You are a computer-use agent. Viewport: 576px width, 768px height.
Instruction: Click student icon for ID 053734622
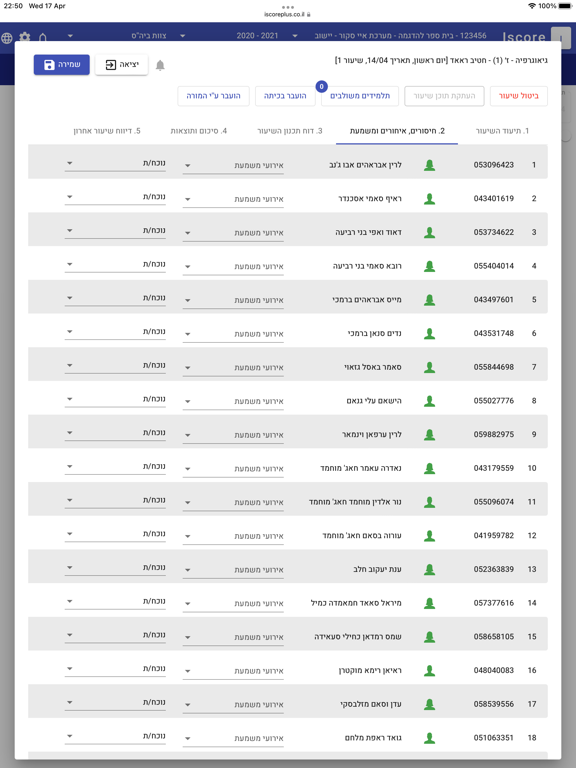[430, 233]
